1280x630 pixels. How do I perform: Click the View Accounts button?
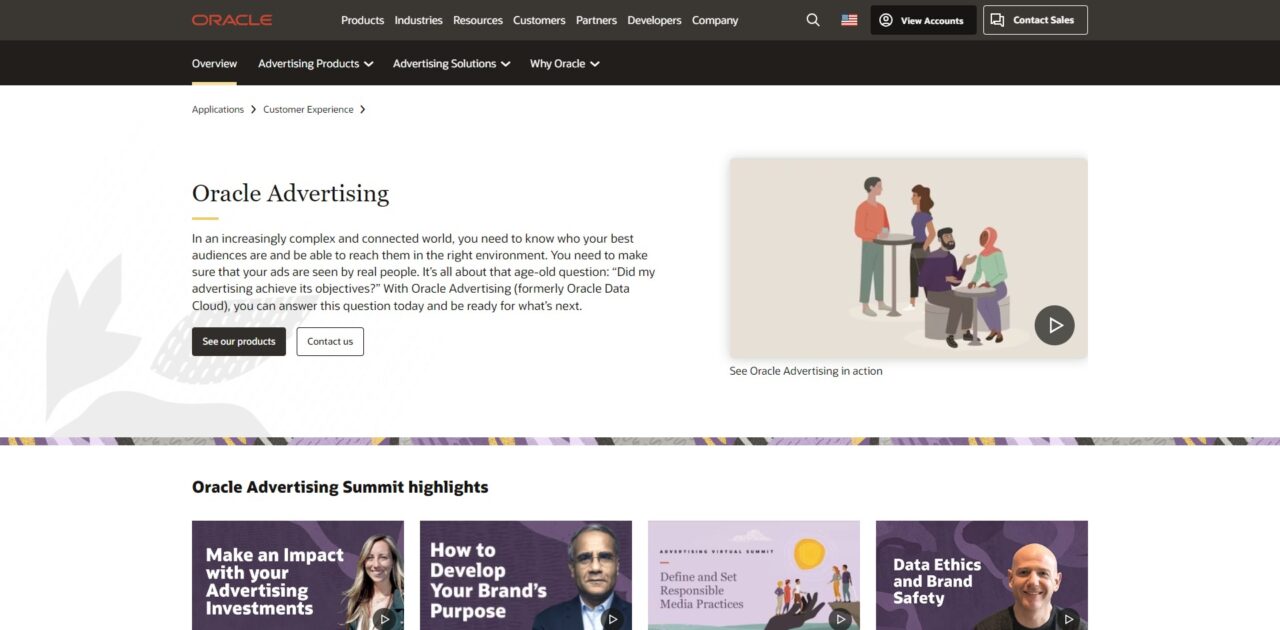(x=923, y=20)
